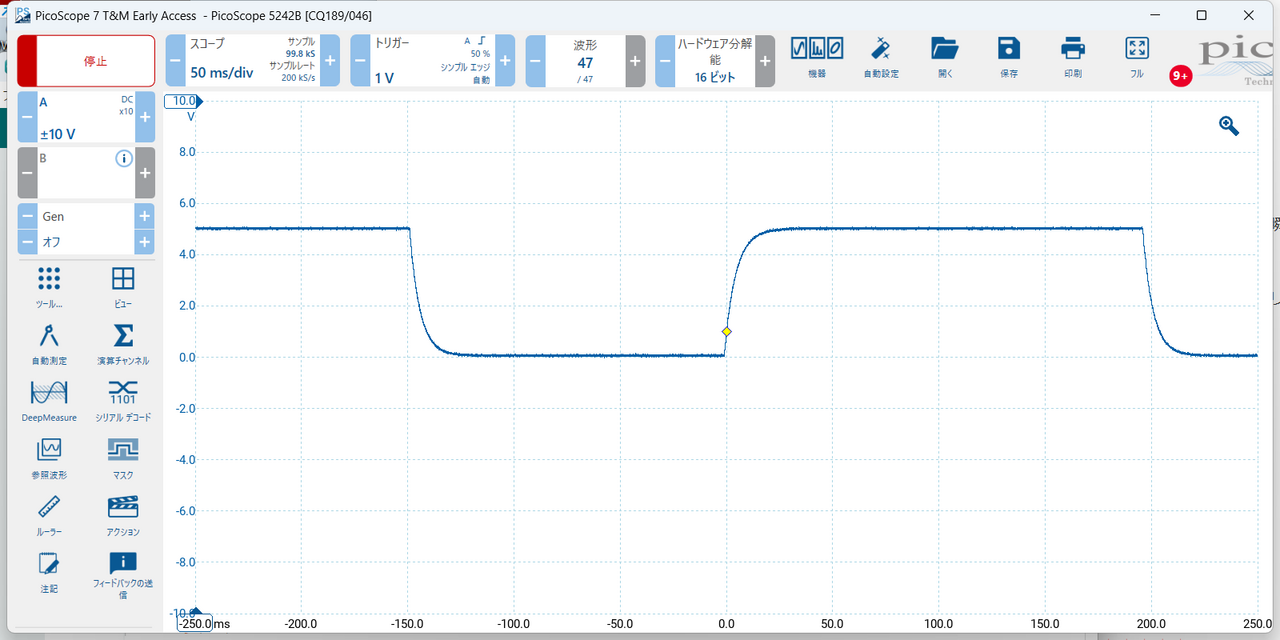The image size is (1280, 640).
Task: Open the マスク mask test tool
Action: pos(123,457)
